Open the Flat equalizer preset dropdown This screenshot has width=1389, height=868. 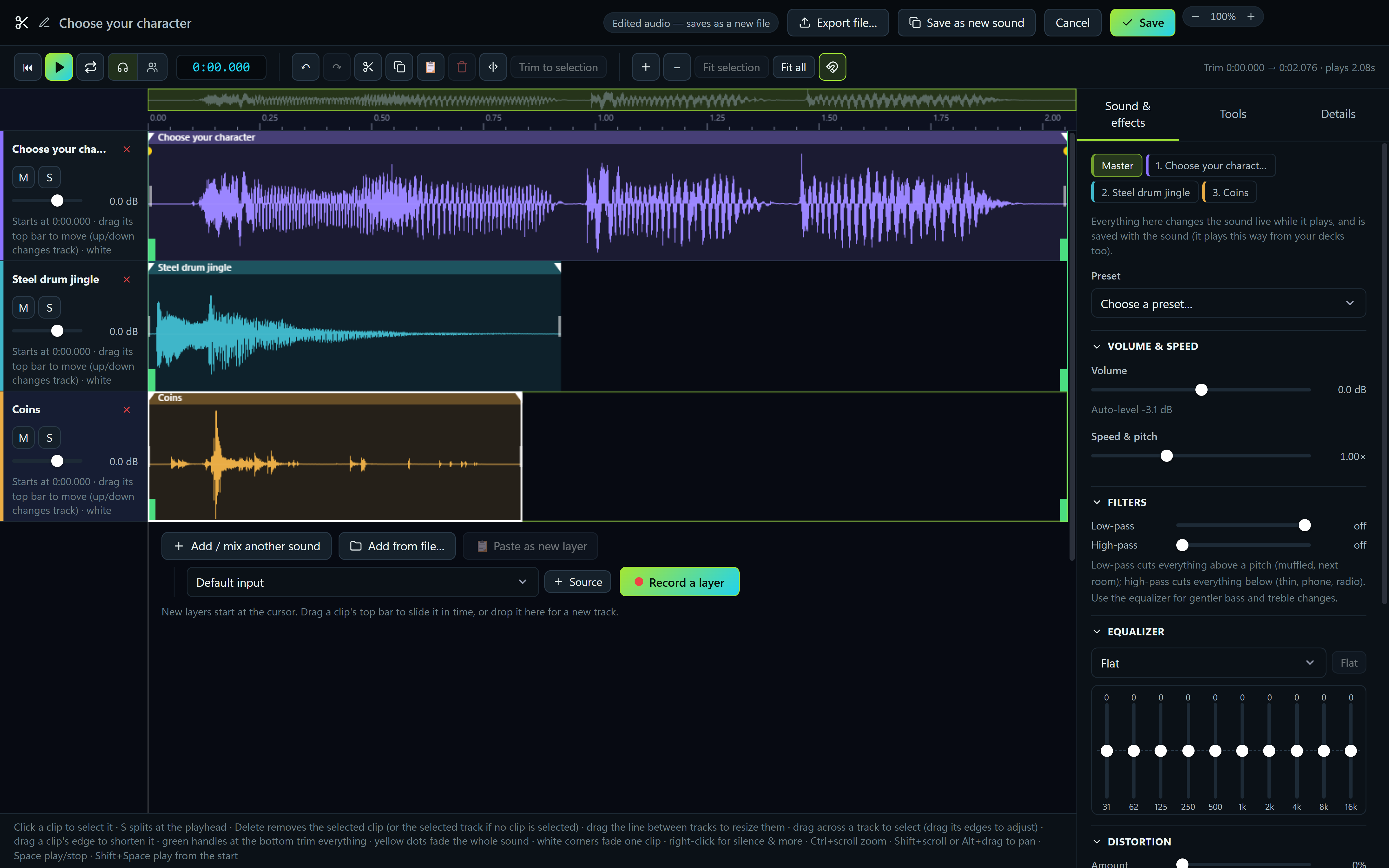1208,663
